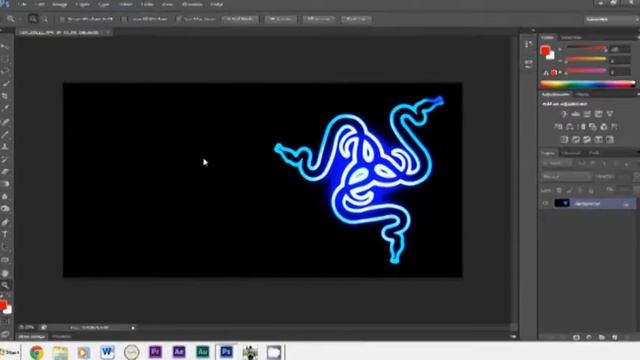Switch to the Channels tab
The width and height of the screenshot is (640, 360).
click(x=571, y=153)
